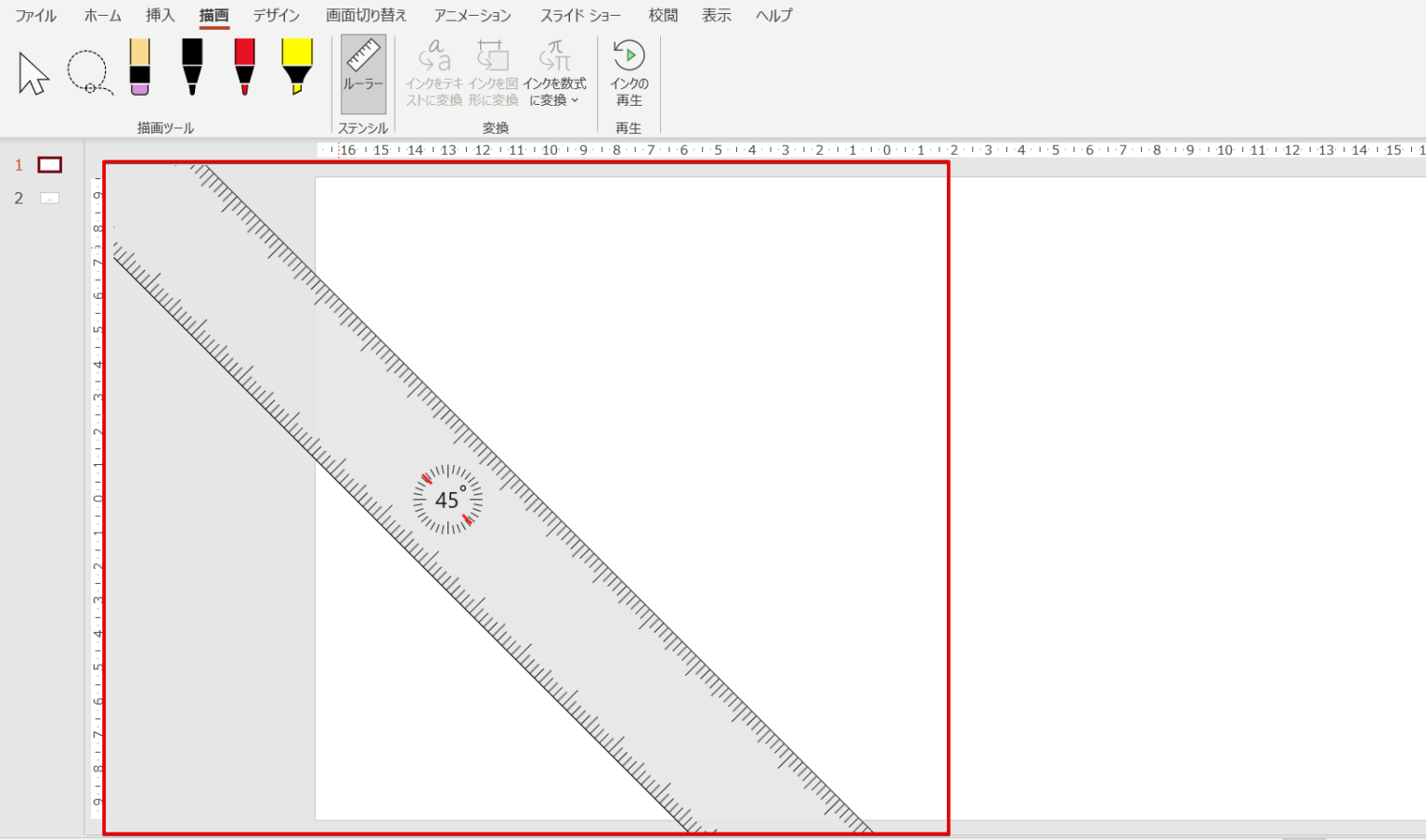Select slide 2 thumbnail
Screen dimensions: 1426x840
coord(50,198)
